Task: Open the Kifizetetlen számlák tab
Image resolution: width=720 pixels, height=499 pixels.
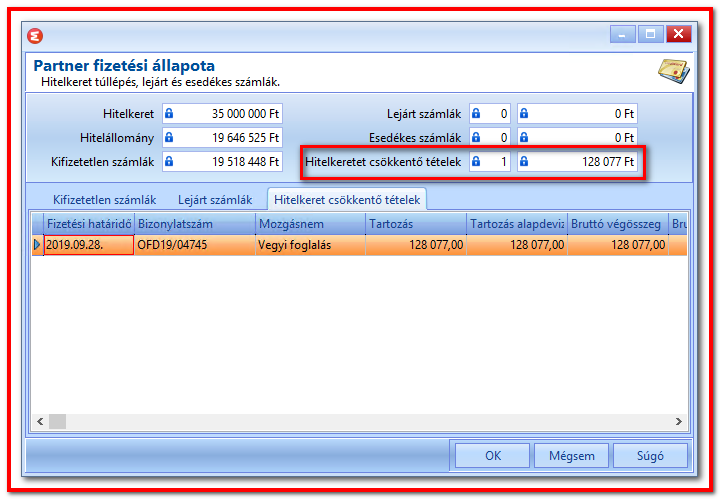Action: [x=105, y=200]
